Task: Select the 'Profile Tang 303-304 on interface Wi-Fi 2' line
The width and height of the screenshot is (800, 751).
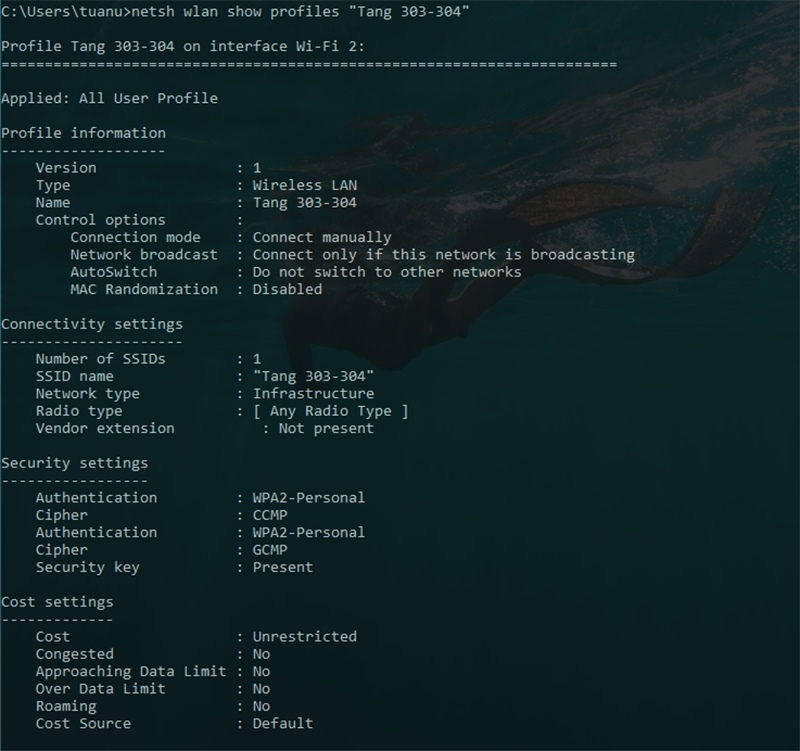Action: [x=183, y=46]
